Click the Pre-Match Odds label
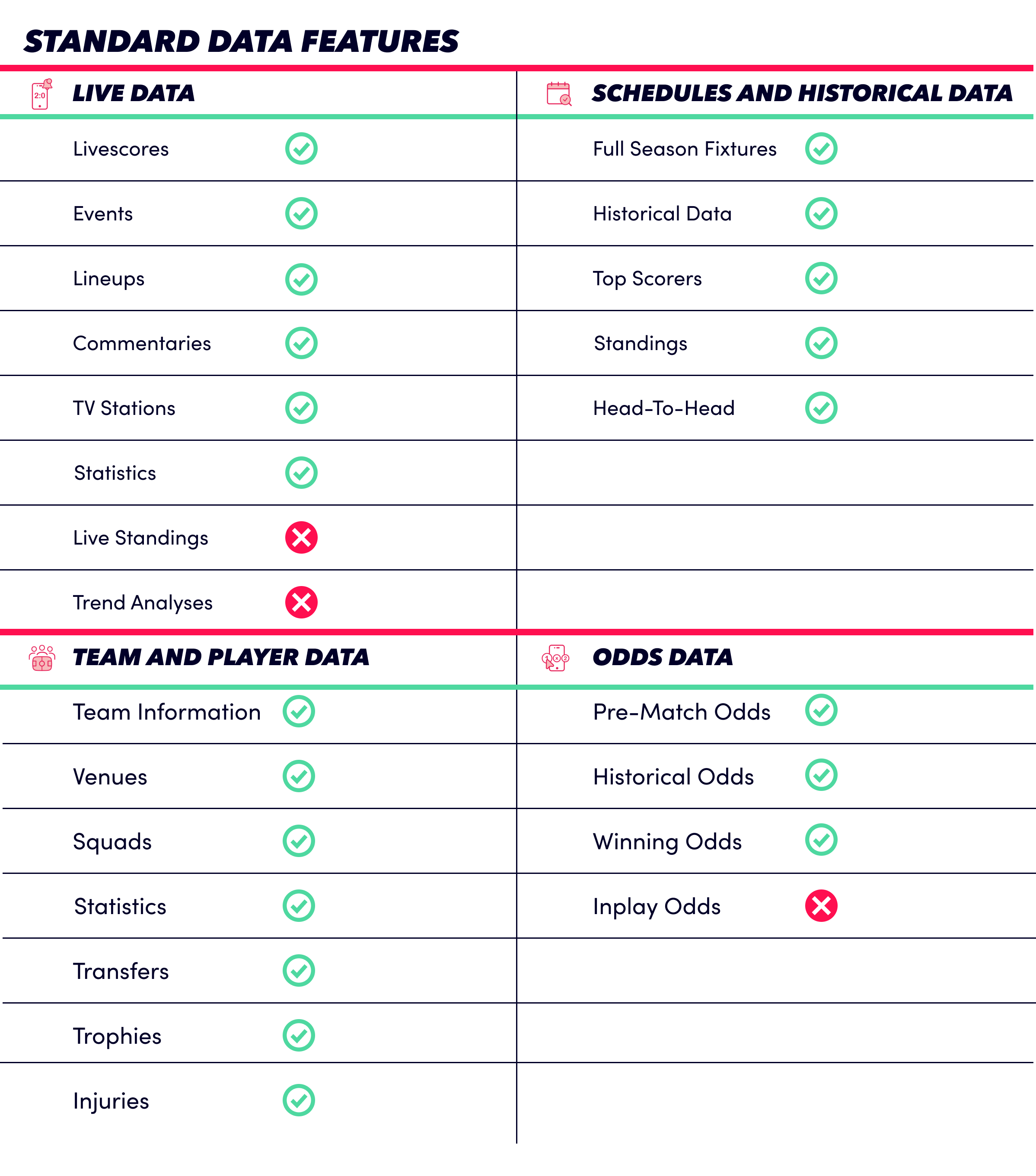The image size is (1036, 1176). (x=682, y=712)
